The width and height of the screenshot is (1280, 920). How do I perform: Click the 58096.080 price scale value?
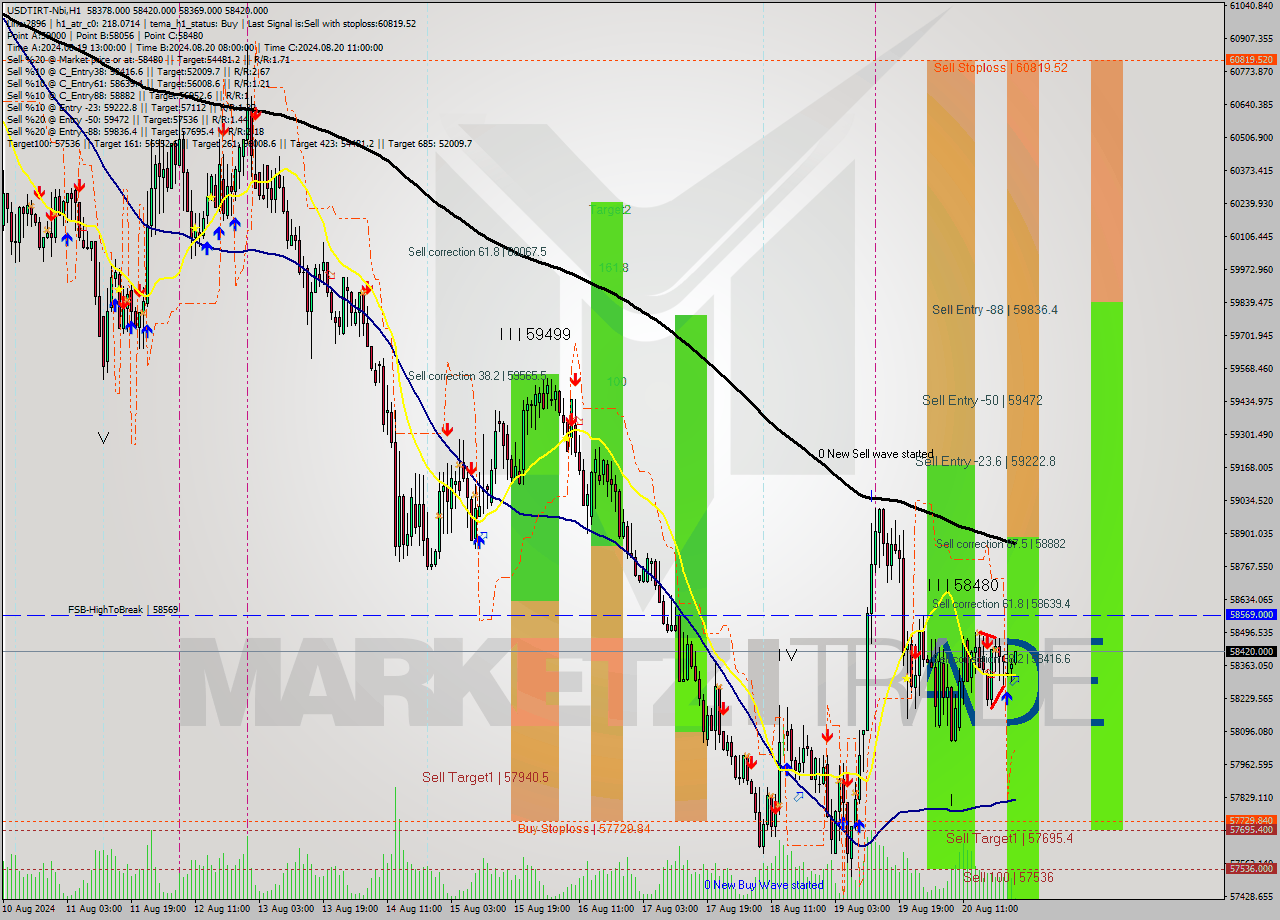pyautogui.click(x=1251, y=731)
